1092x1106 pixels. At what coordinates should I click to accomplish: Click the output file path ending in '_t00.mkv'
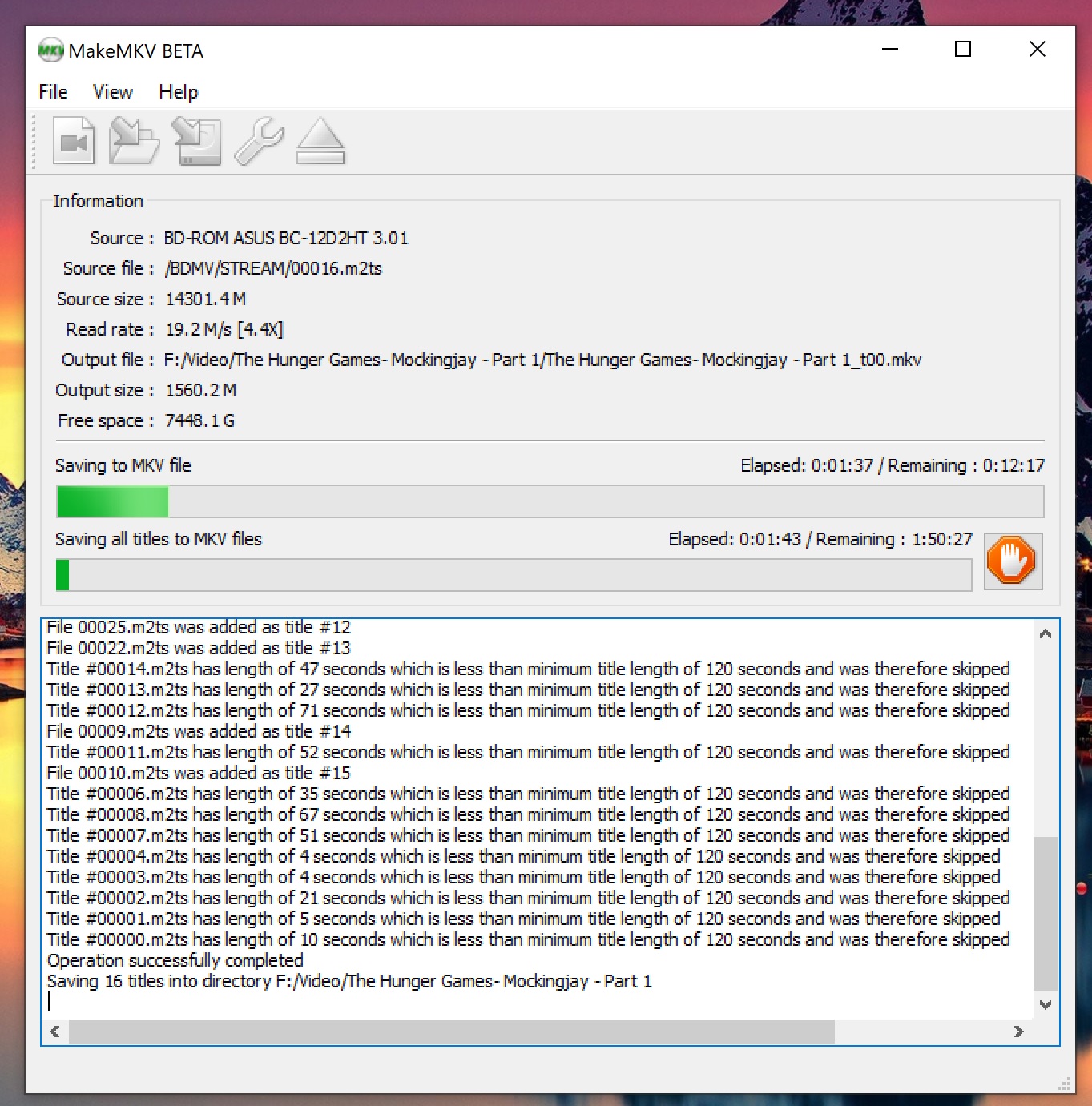[543, 360]
